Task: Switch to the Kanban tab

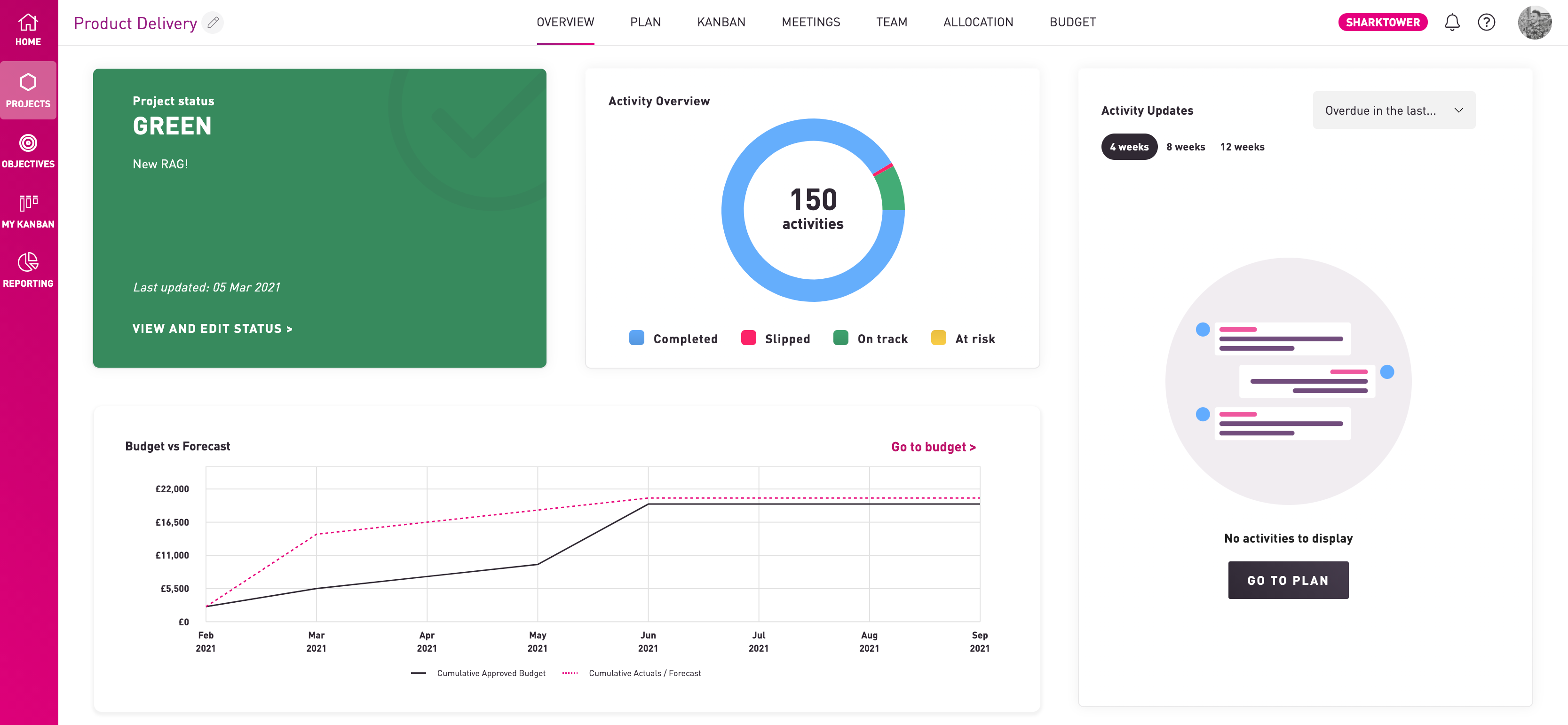Action: click(721, 23)
